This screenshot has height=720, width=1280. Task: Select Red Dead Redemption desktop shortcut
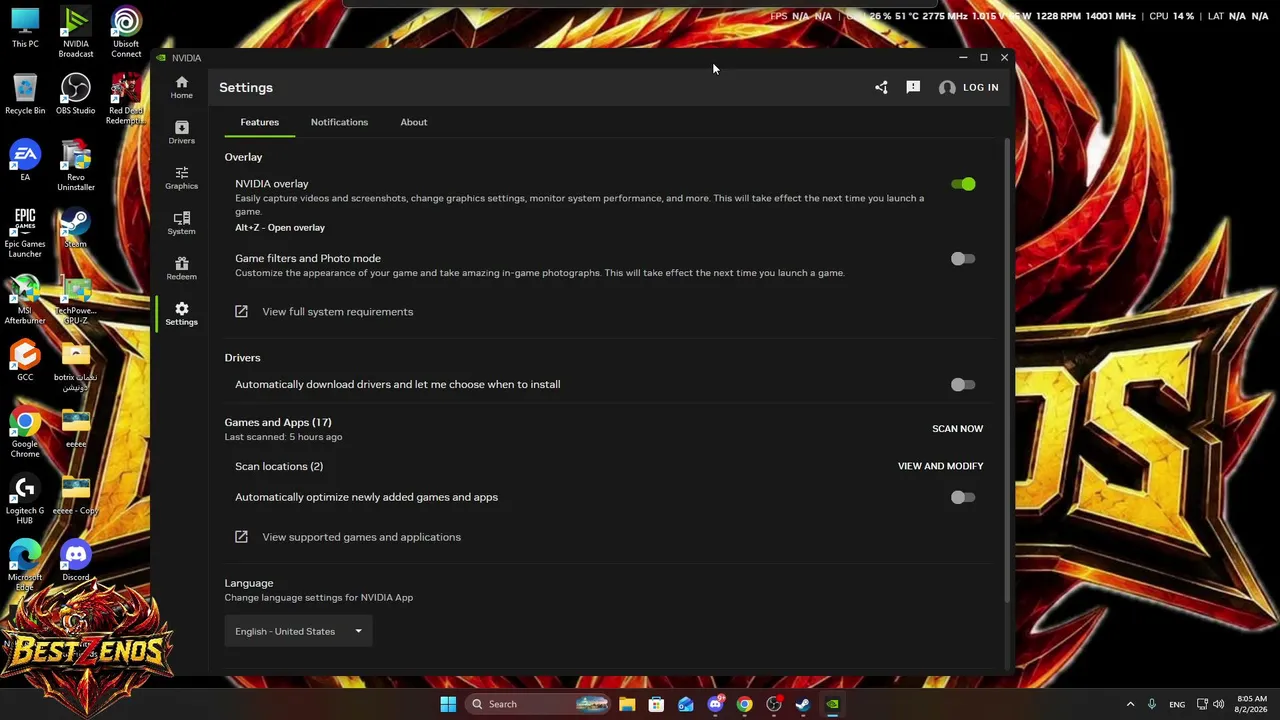[126, 100]
